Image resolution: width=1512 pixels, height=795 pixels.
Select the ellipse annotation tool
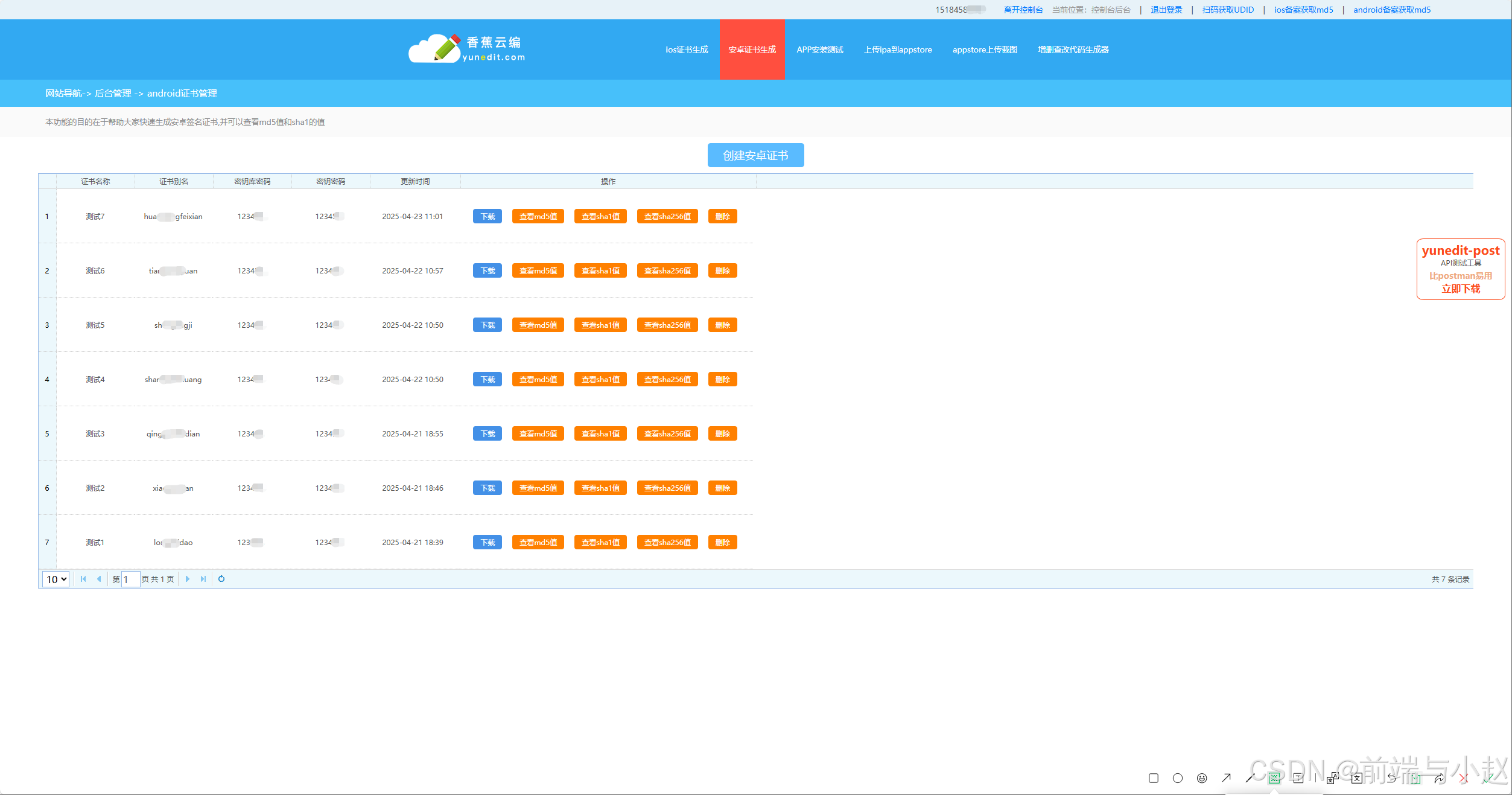tap(1178, 778)
